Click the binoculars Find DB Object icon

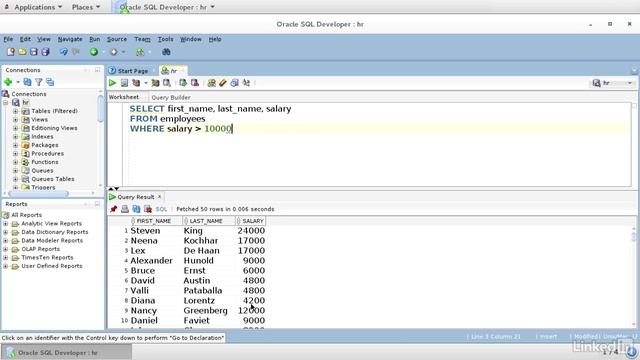coord(166,52)
